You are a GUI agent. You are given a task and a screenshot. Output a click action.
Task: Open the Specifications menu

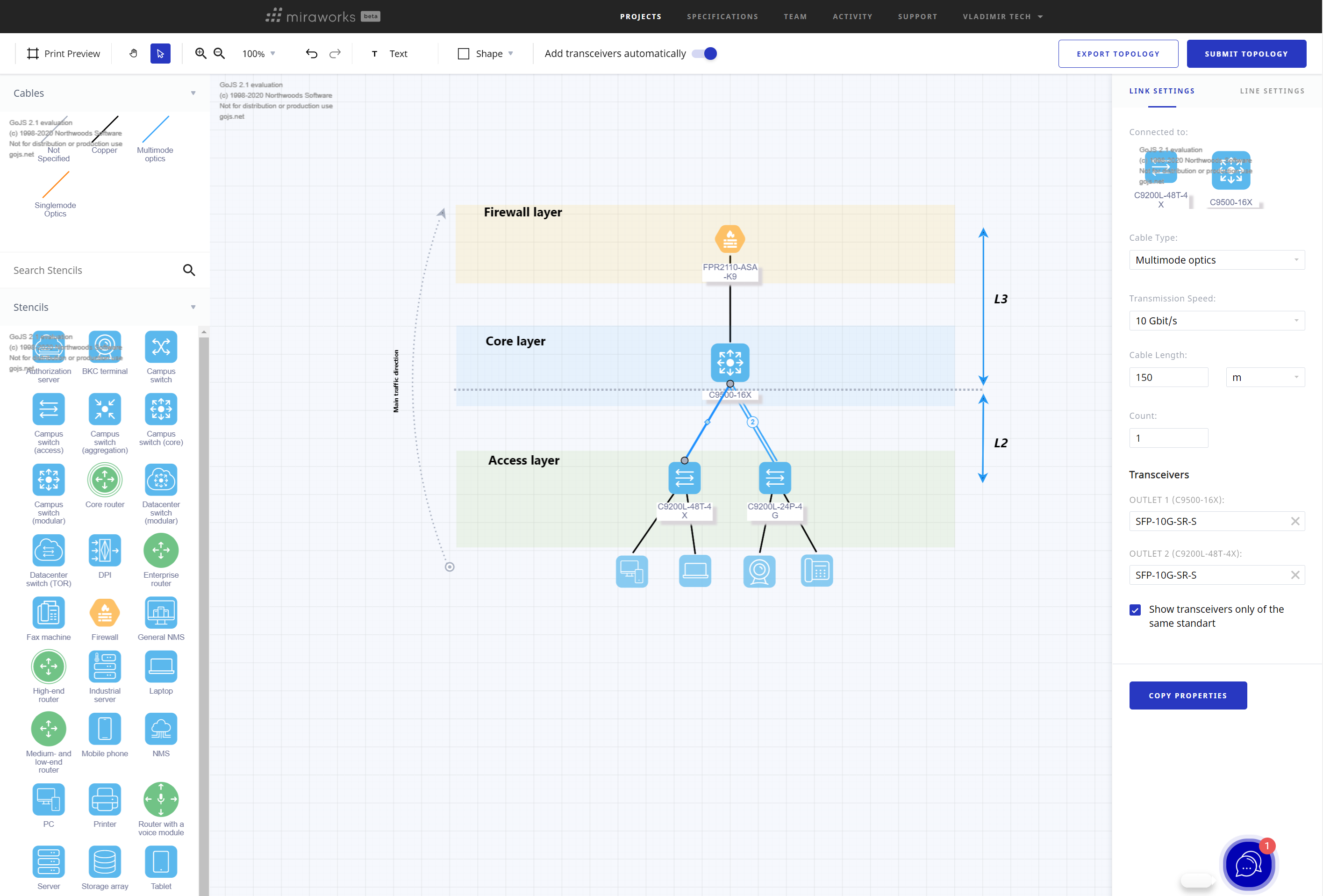click(722, 16)
